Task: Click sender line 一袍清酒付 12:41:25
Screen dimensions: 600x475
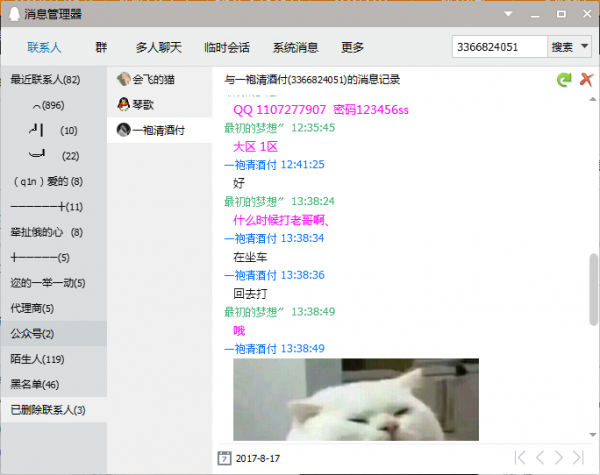Action: point(274,165)
